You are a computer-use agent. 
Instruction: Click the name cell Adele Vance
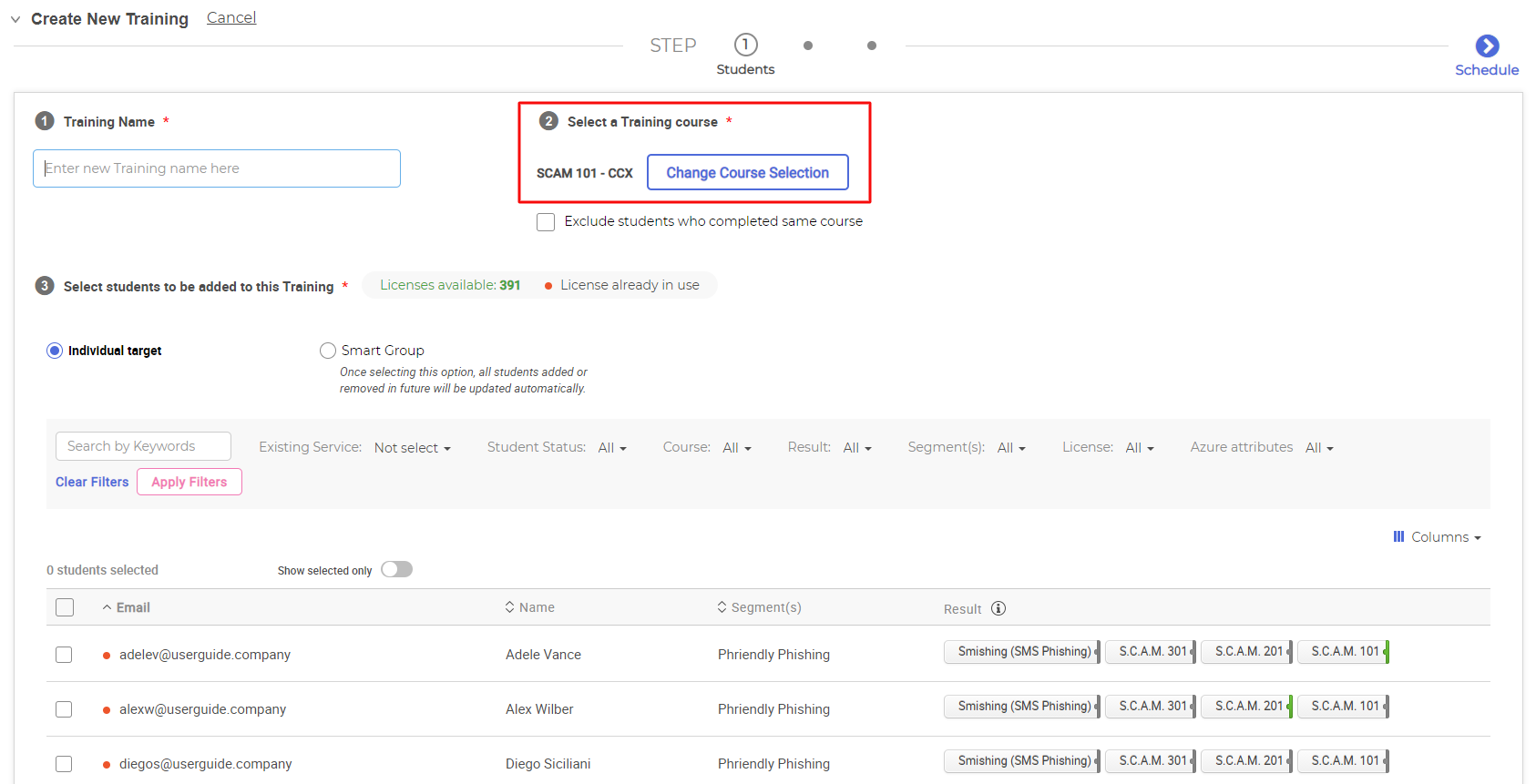pos(543,655)
